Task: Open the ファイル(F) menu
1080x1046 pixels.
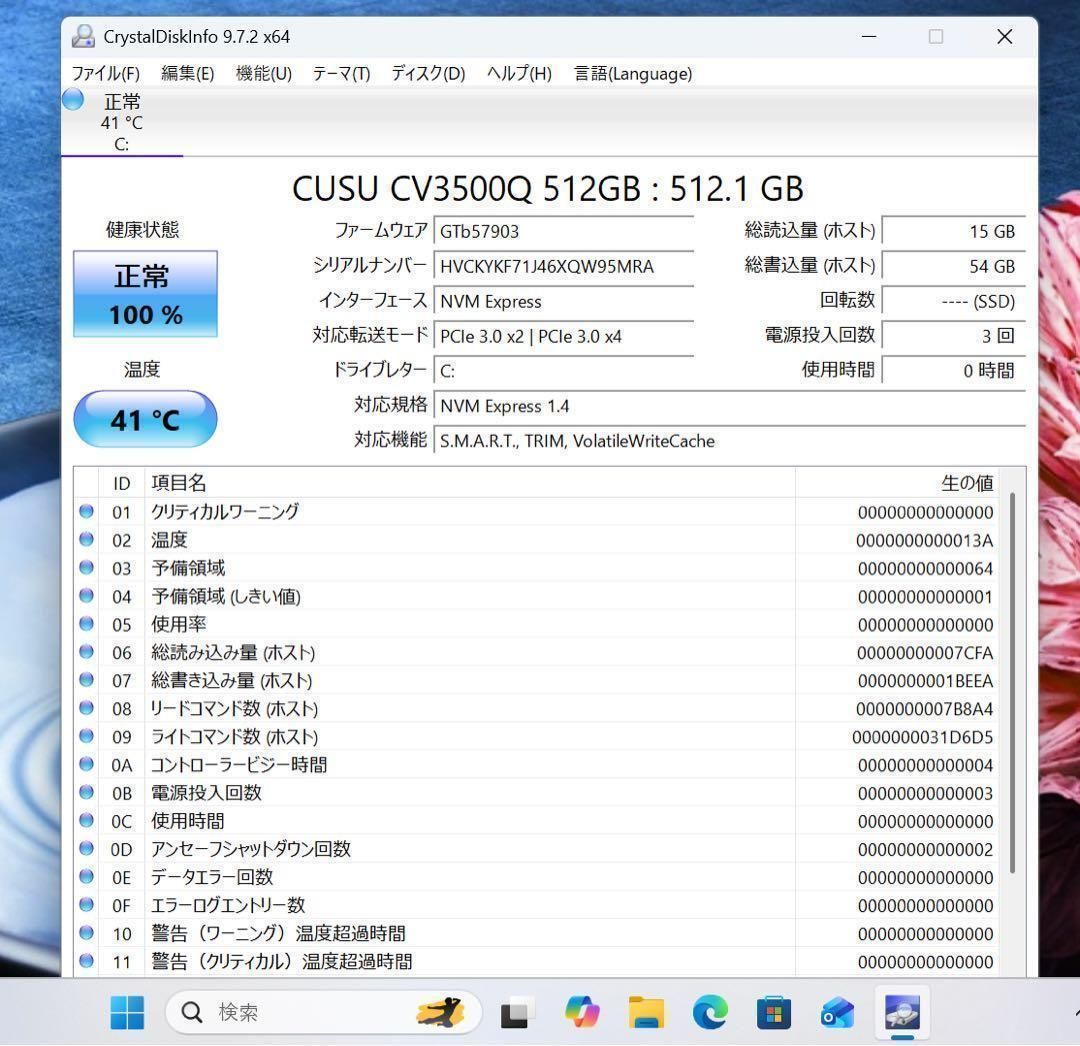Action: tap(104, 73)
